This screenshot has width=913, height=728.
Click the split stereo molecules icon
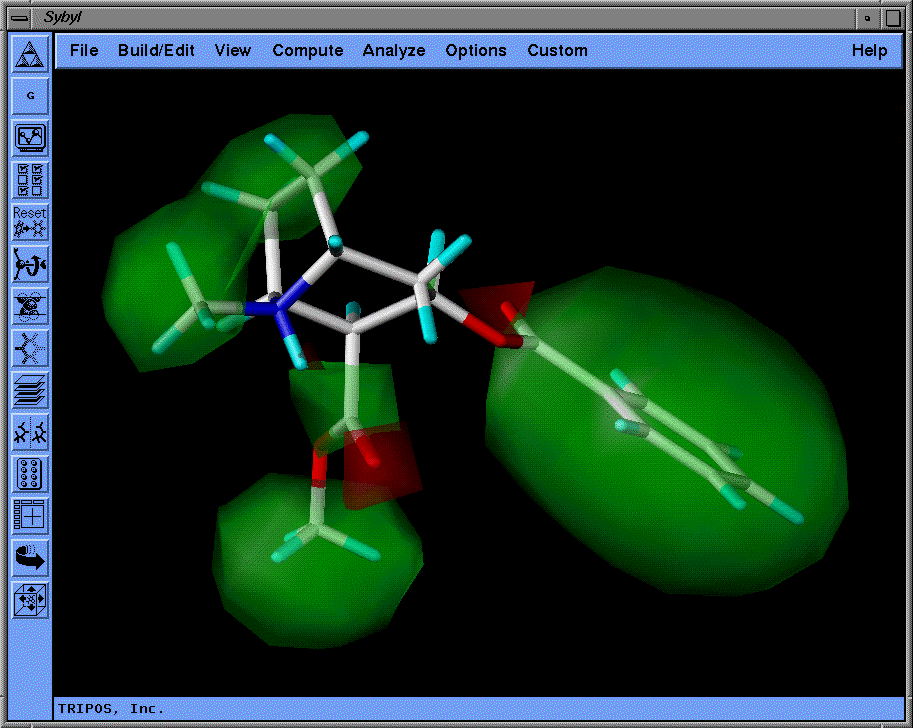[30, 432]
